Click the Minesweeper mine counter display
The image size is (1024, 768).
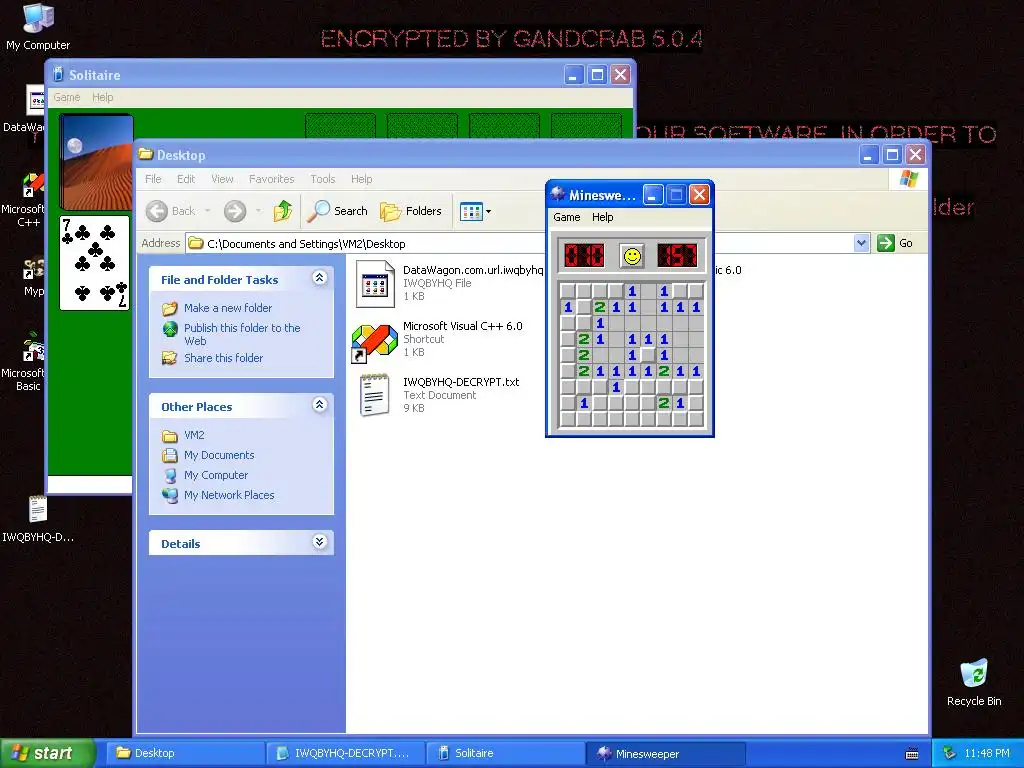click(x=584, y=255)
